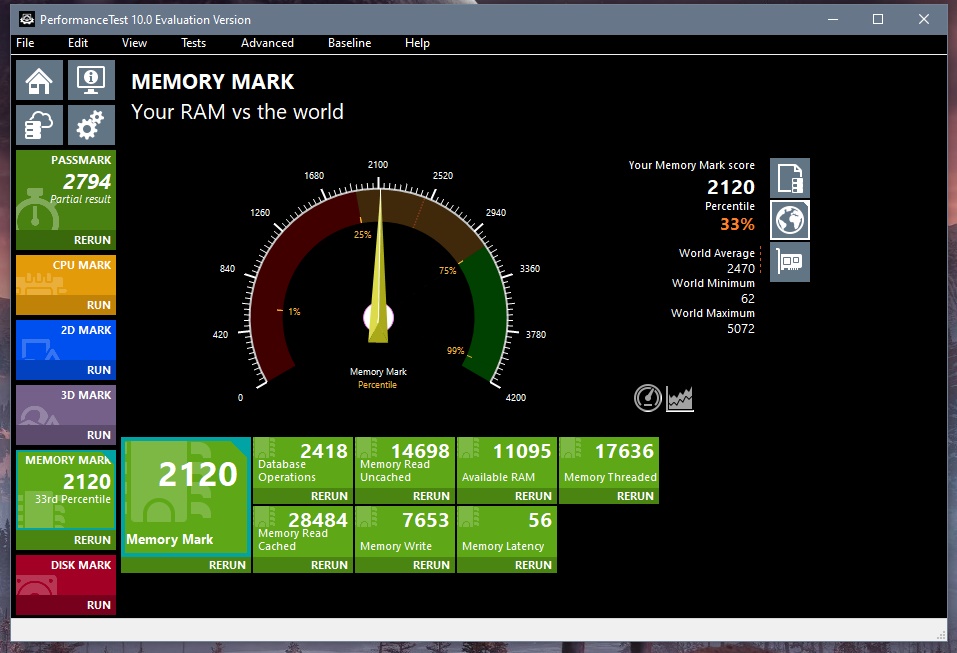This screenshot has width=957, height=653.
Task: Click the Memory Read Cached 28484 result
Action: pos(303,532)
